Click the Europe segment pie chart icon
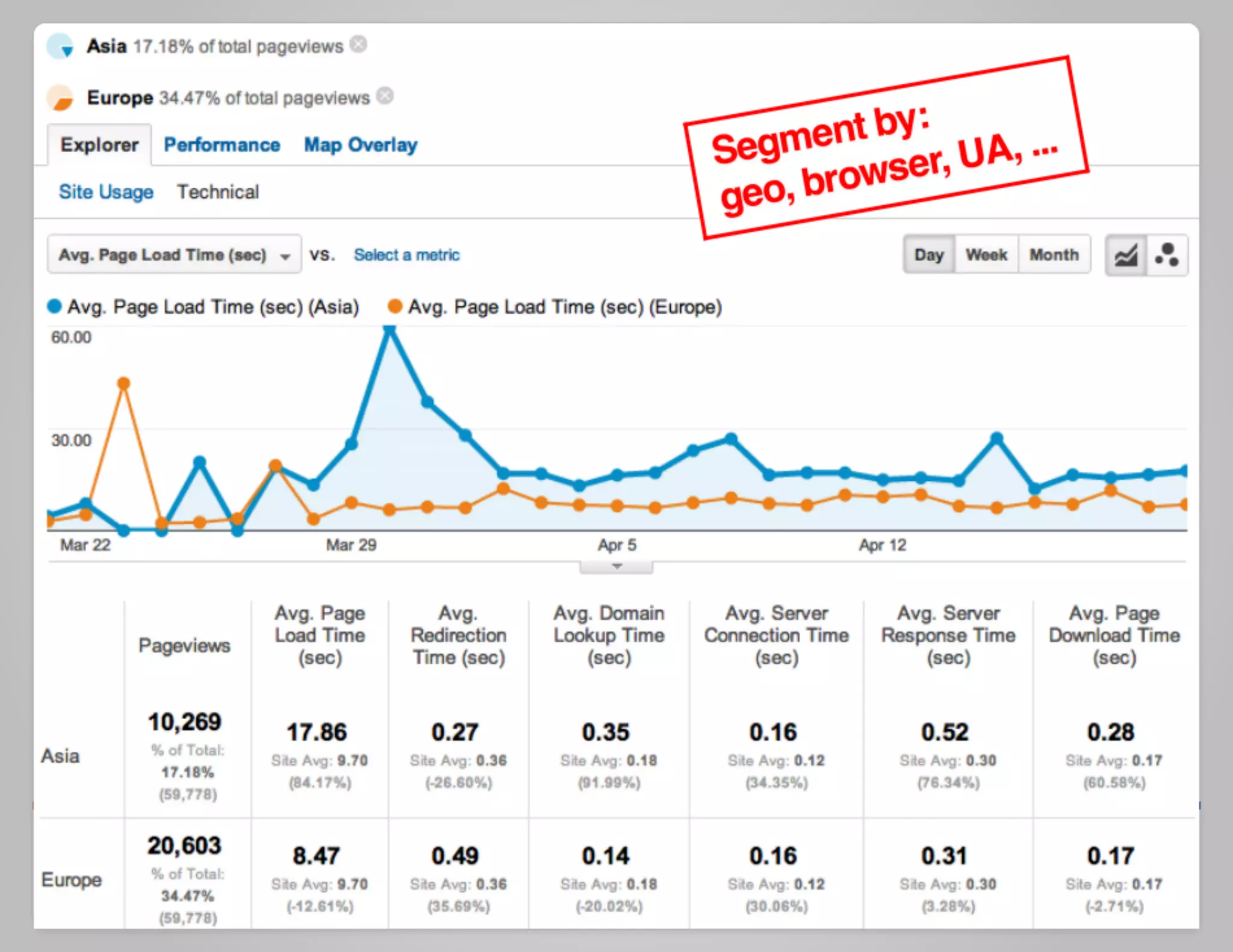1233x952 pixels. [x=60, y=97]
